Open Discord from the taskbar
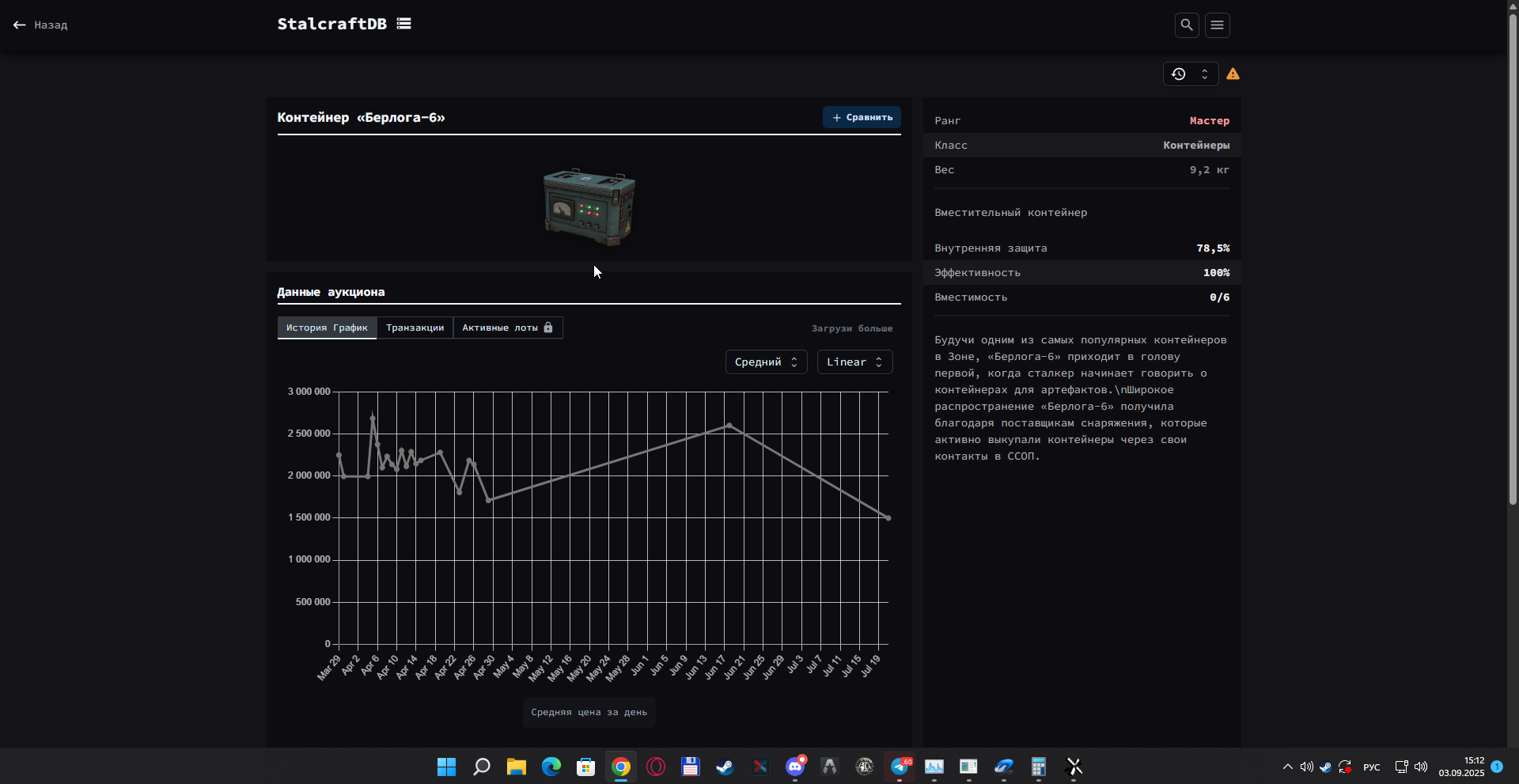 795,767
